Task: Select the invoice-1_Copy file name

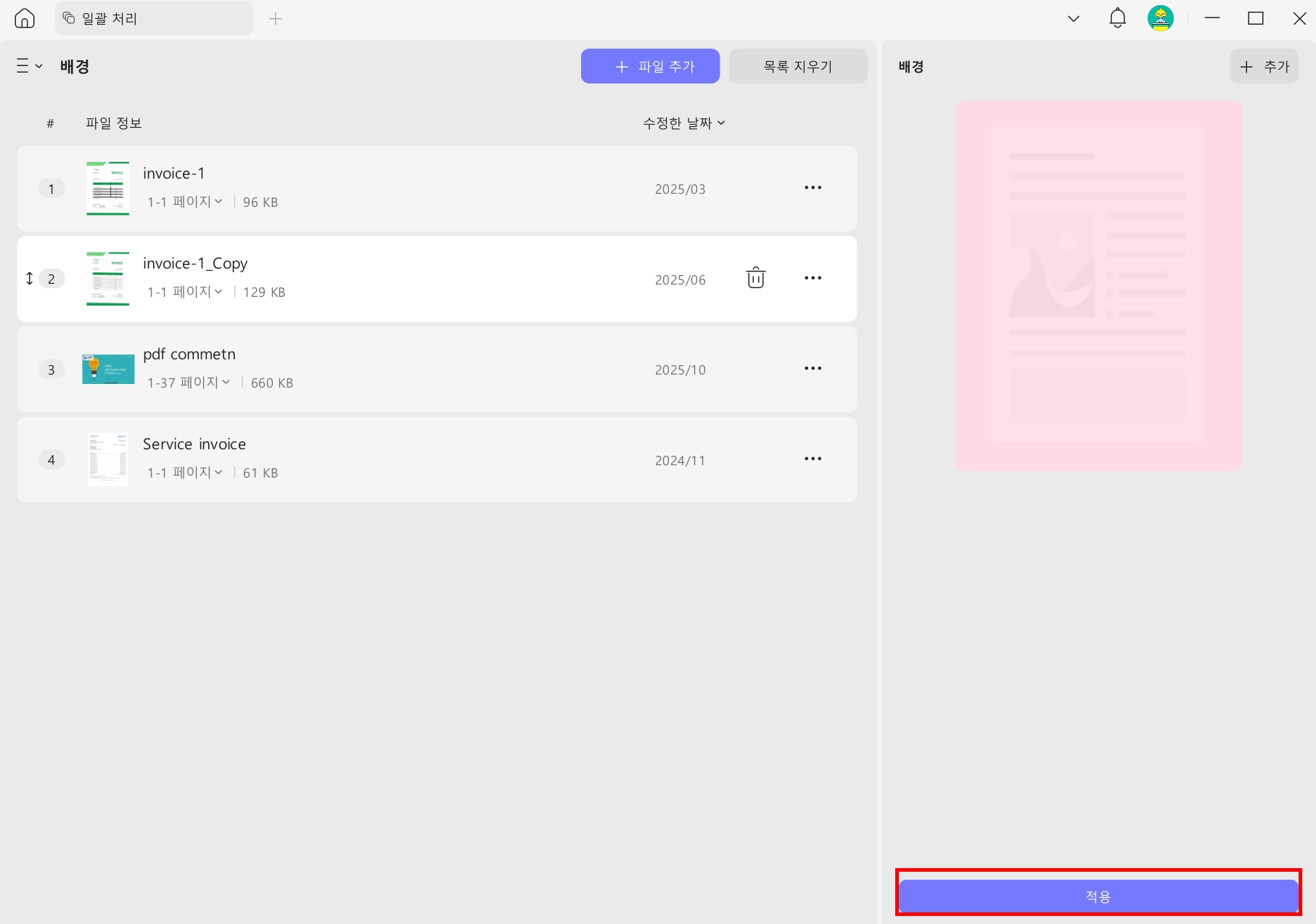Action: [195, 263]
